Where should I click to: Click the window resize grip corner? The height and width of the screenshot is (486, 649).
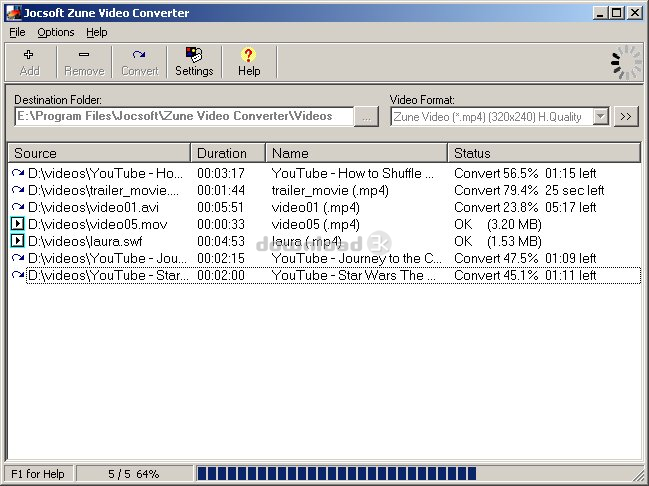pyautogui.click(x=637, y=475)
